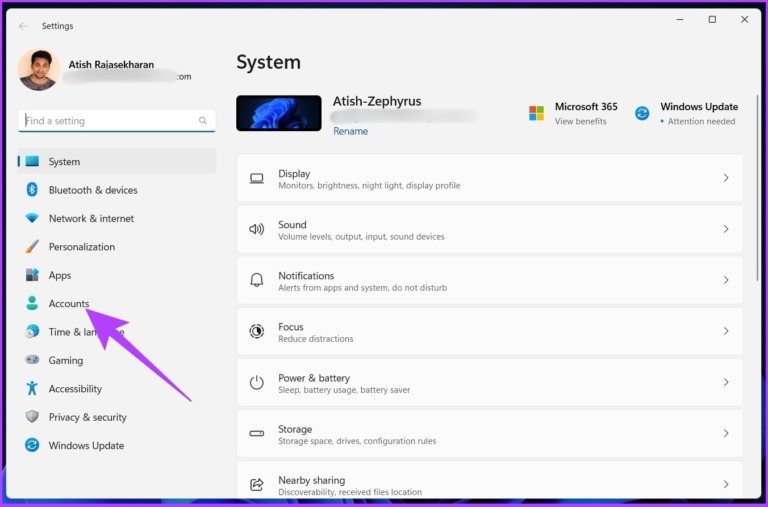Open Bluetooth & devices section
Image resolution: width=768 pixels, height=507 pixels.
93,190
